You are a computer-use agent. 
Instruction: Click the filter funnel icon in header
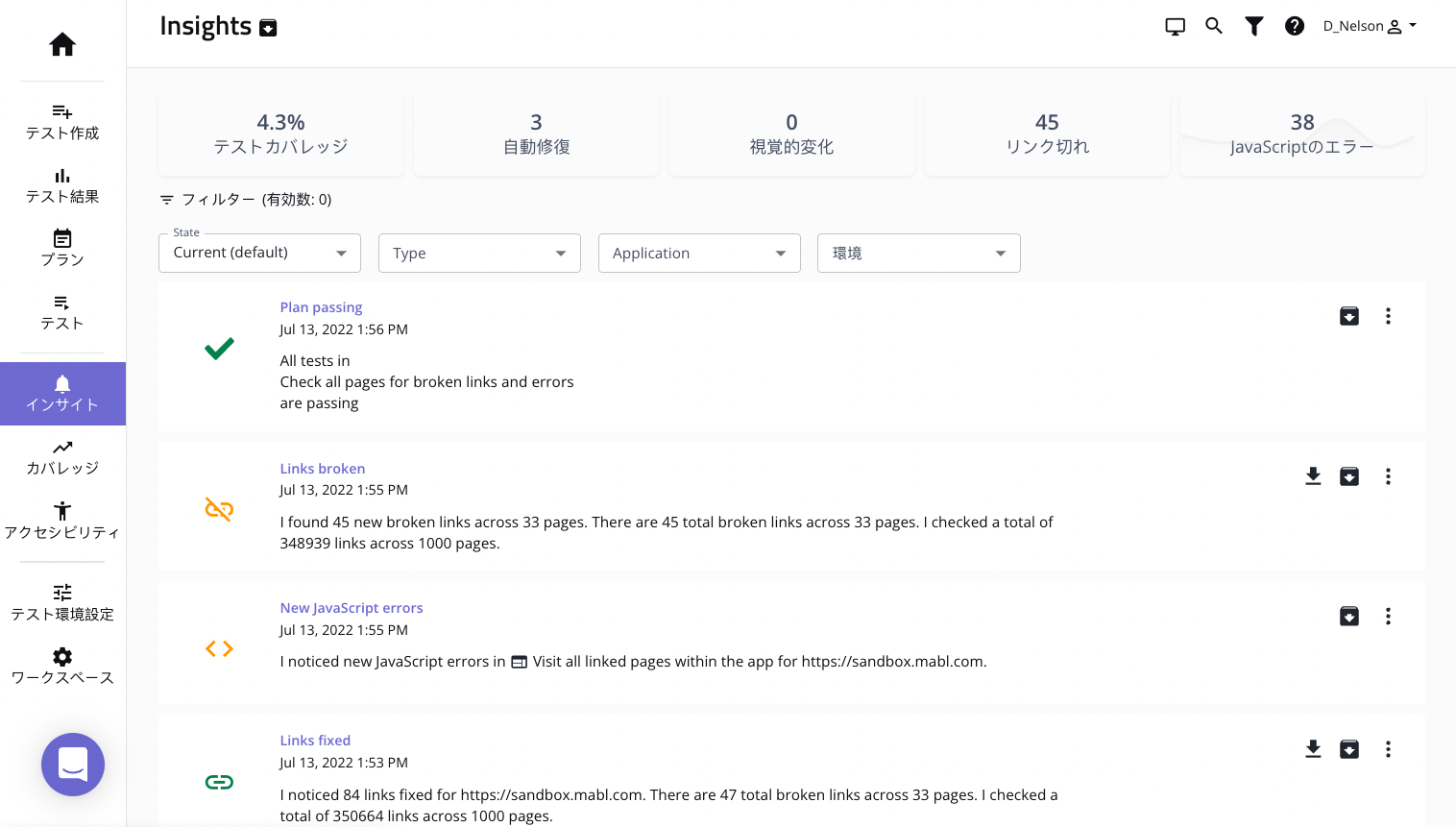1254,26
